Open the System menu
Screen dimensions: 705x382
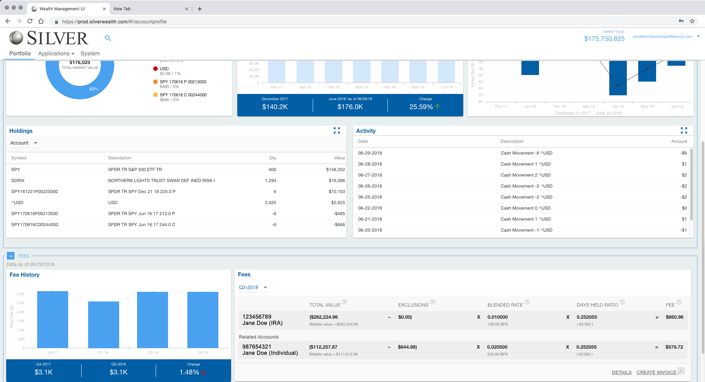[90, 53]
